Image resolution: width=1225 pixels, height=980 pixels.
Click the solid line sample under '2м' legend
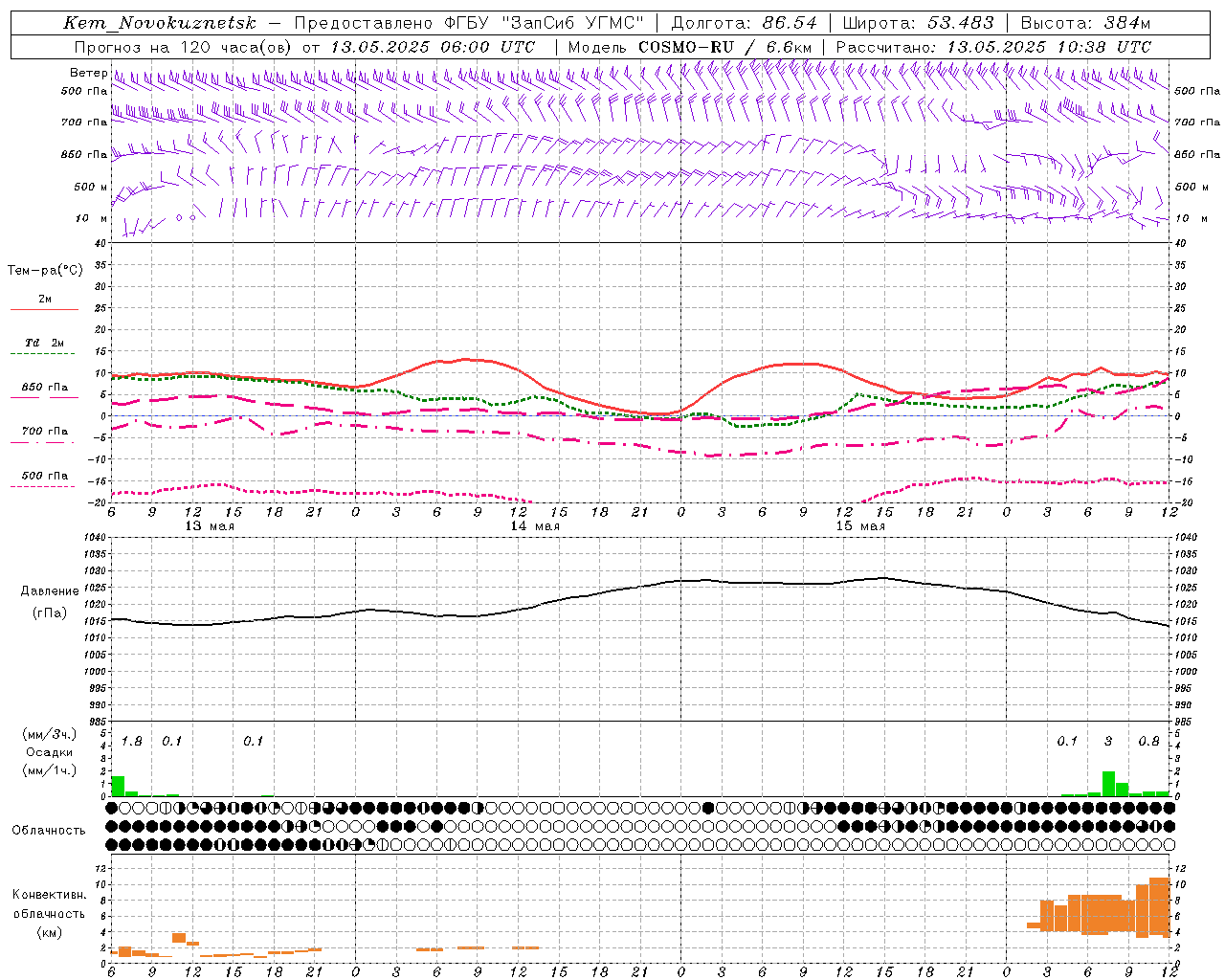[x=44, y=310]
